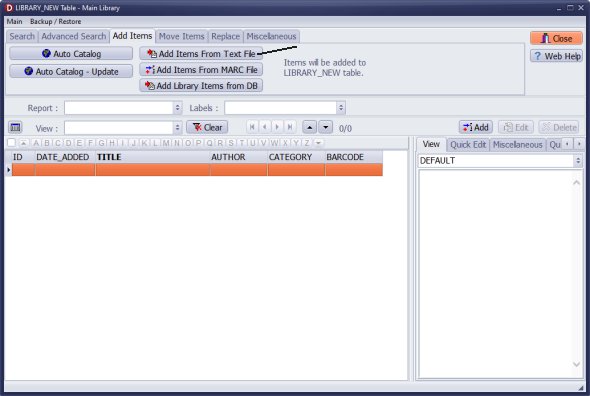
Task: Open Web Help question mark button
Action: point(556,56)
